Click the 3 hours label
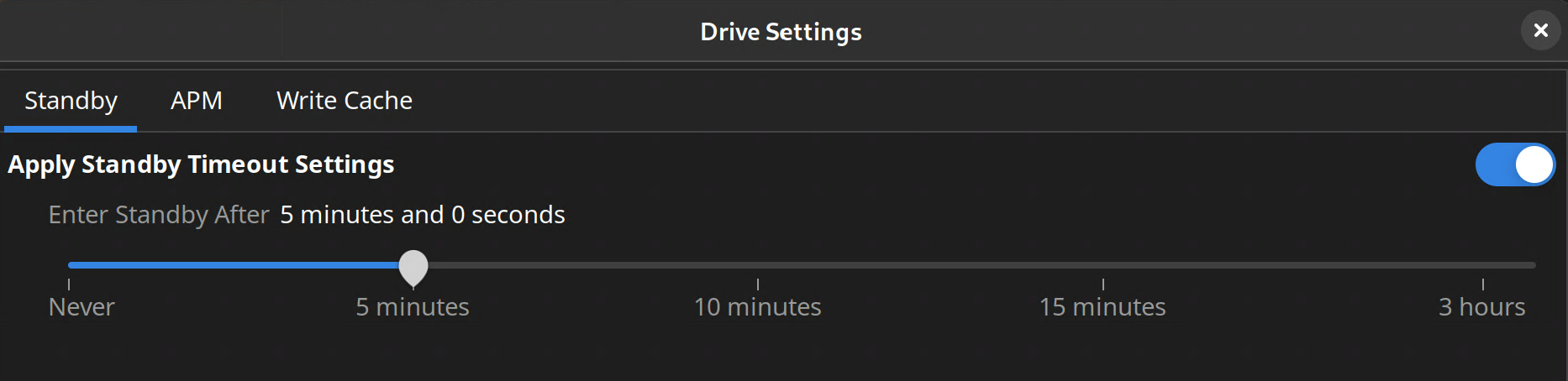 coord(1482,307)
